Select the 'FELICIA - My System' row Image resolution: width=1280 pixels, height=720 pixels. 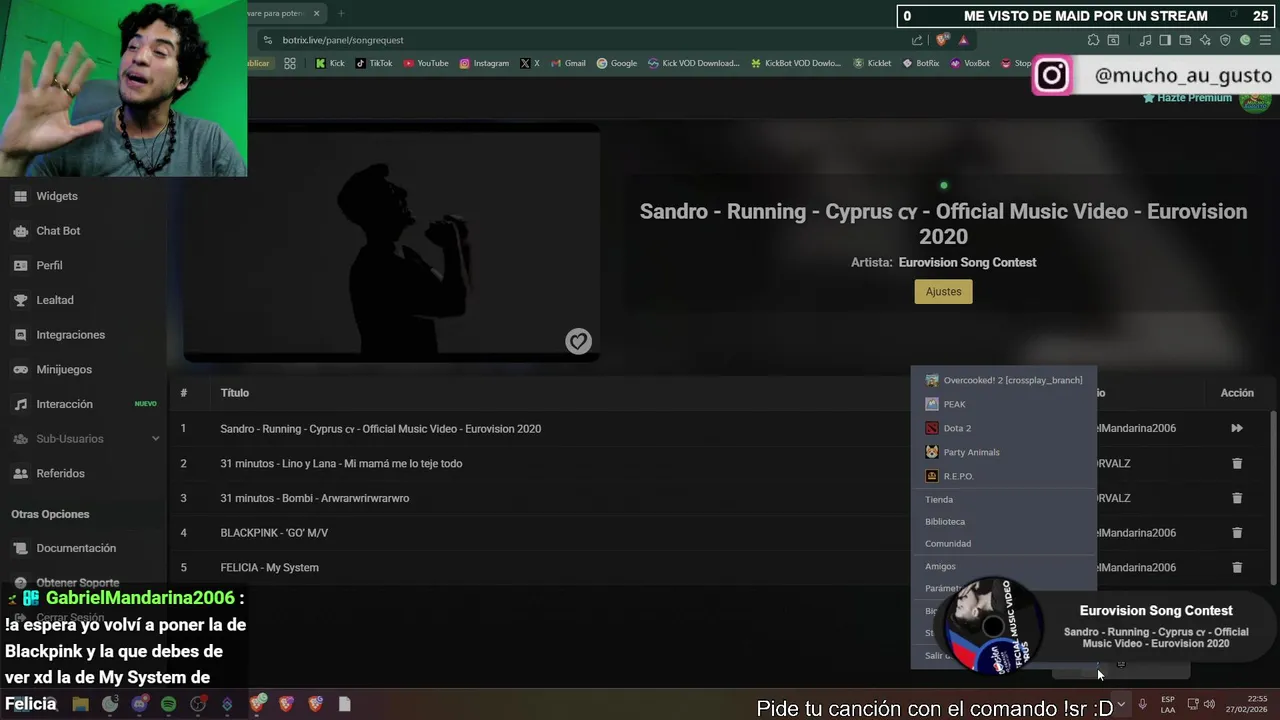pos(720,567)
